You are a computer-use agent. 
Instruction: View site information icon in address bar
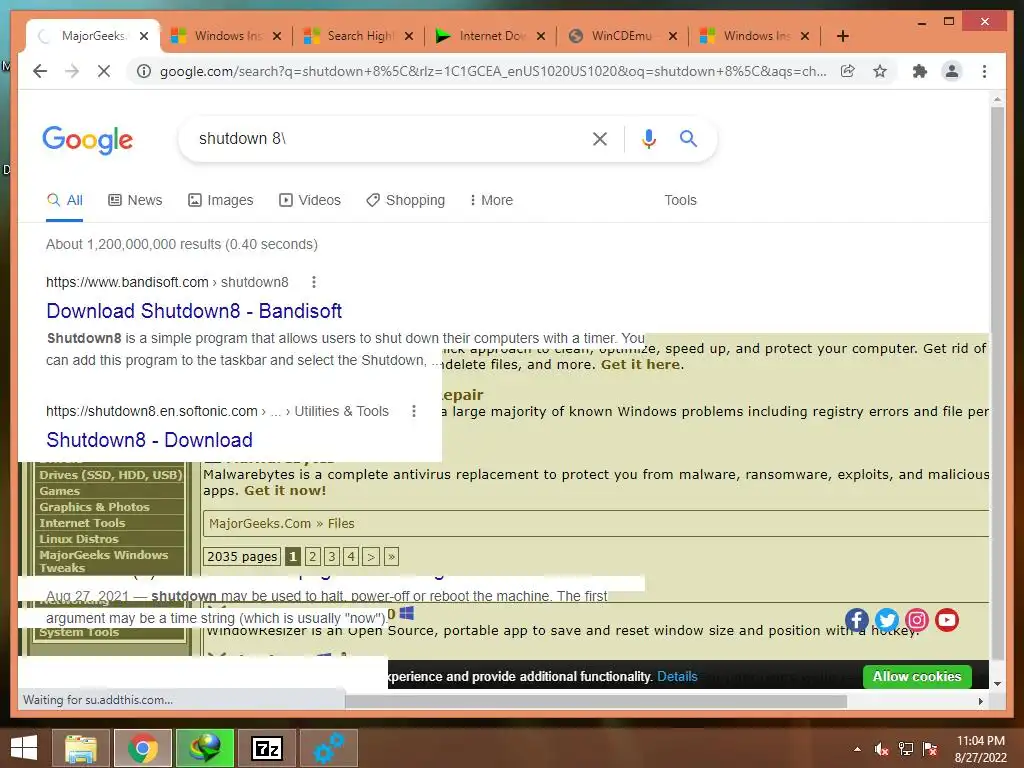click(143, 71)
